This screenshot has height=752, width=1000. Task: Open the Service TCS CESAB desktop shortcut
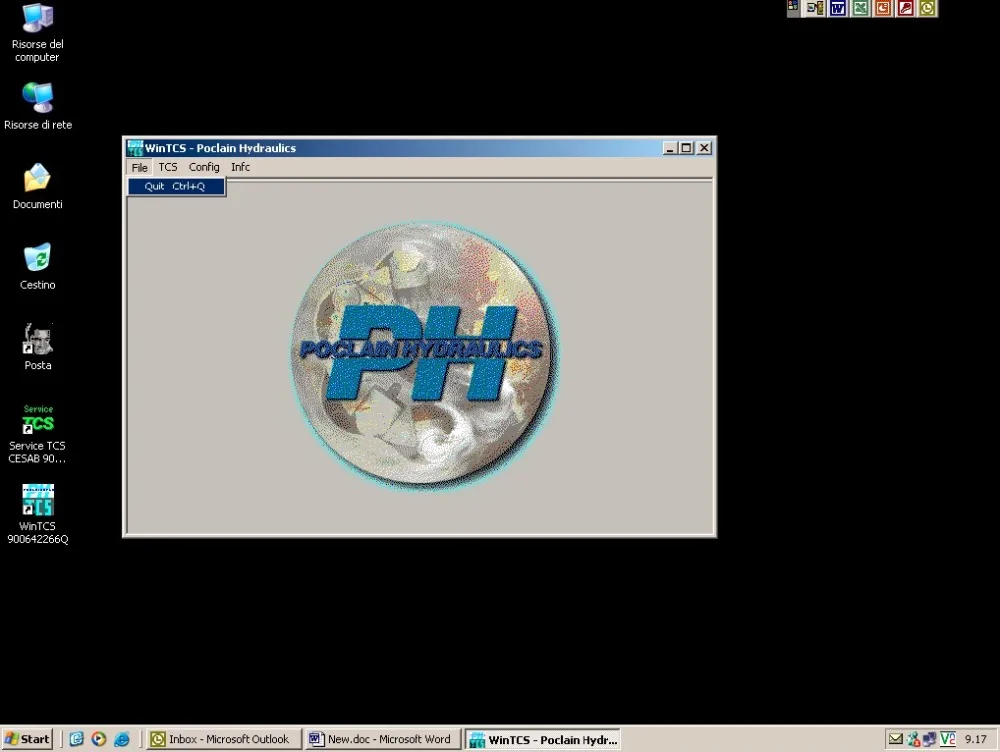38,420
